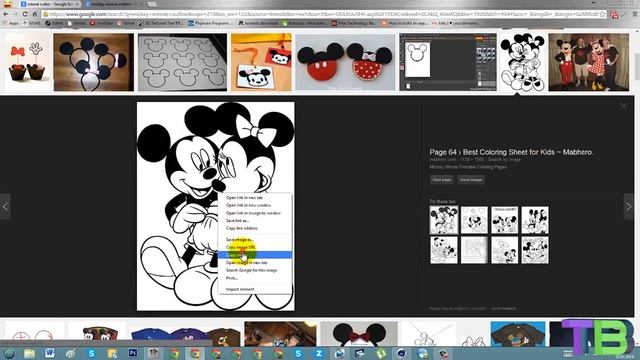
Task: Click the Home icon in the toolbar
Action: 35,14
